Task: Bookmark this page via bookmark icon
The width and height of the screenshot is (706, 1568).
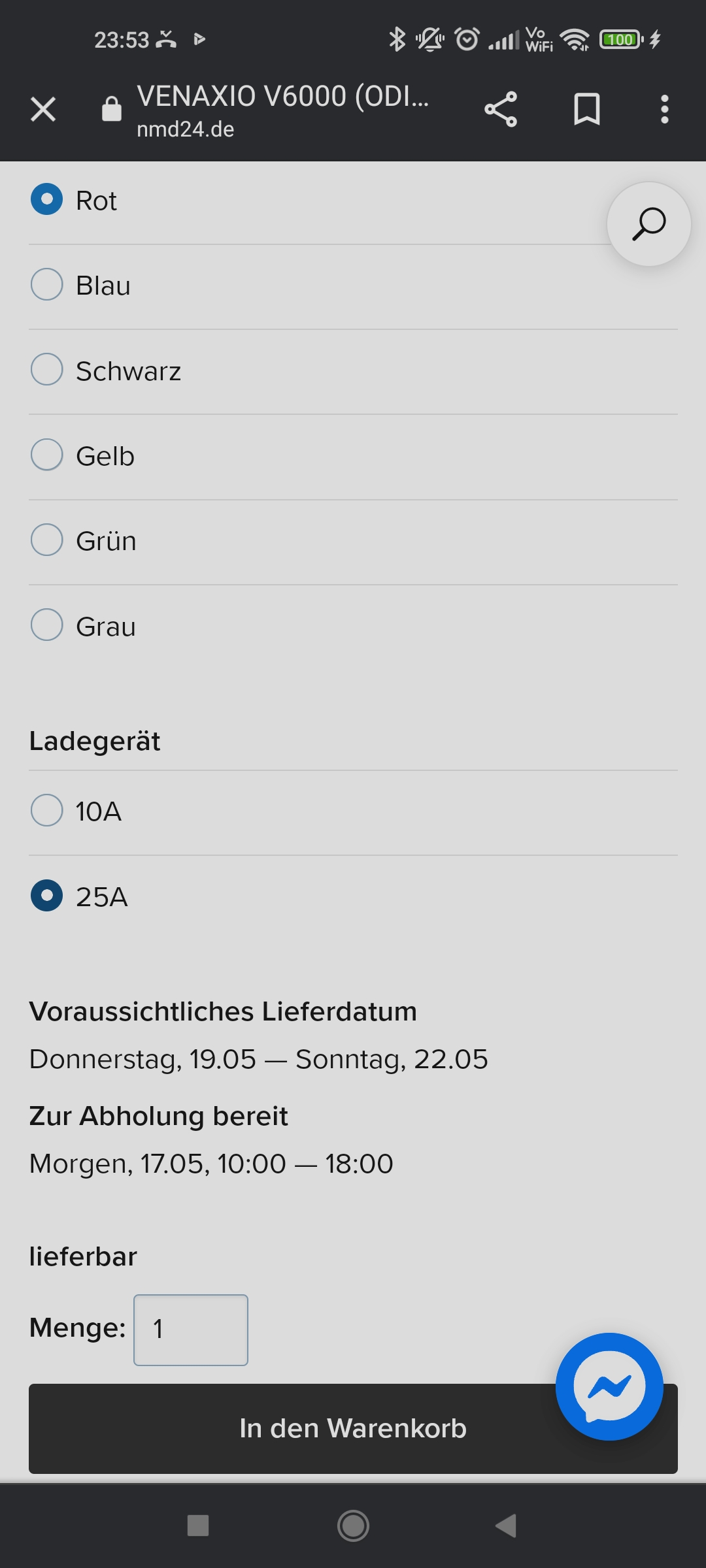Action: pos(586,109)
